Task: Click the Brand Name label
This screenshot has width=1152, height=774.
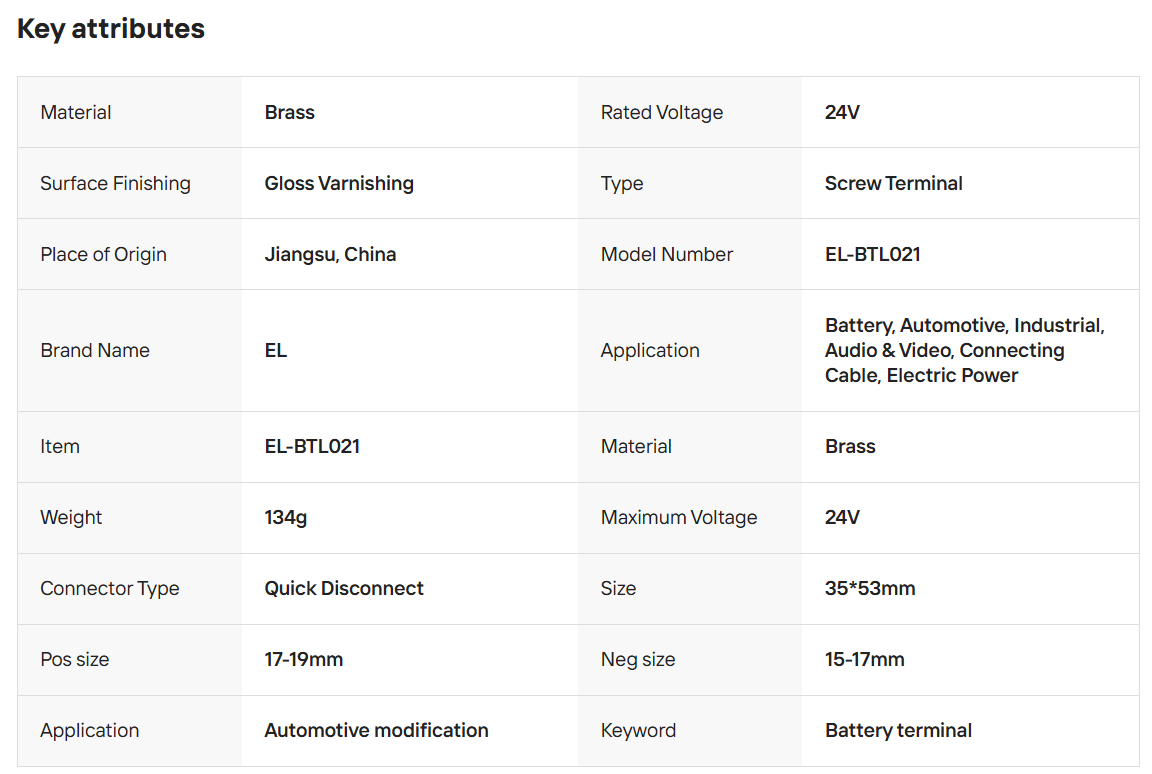Action: pyautogui.click(x=95, y=350)
